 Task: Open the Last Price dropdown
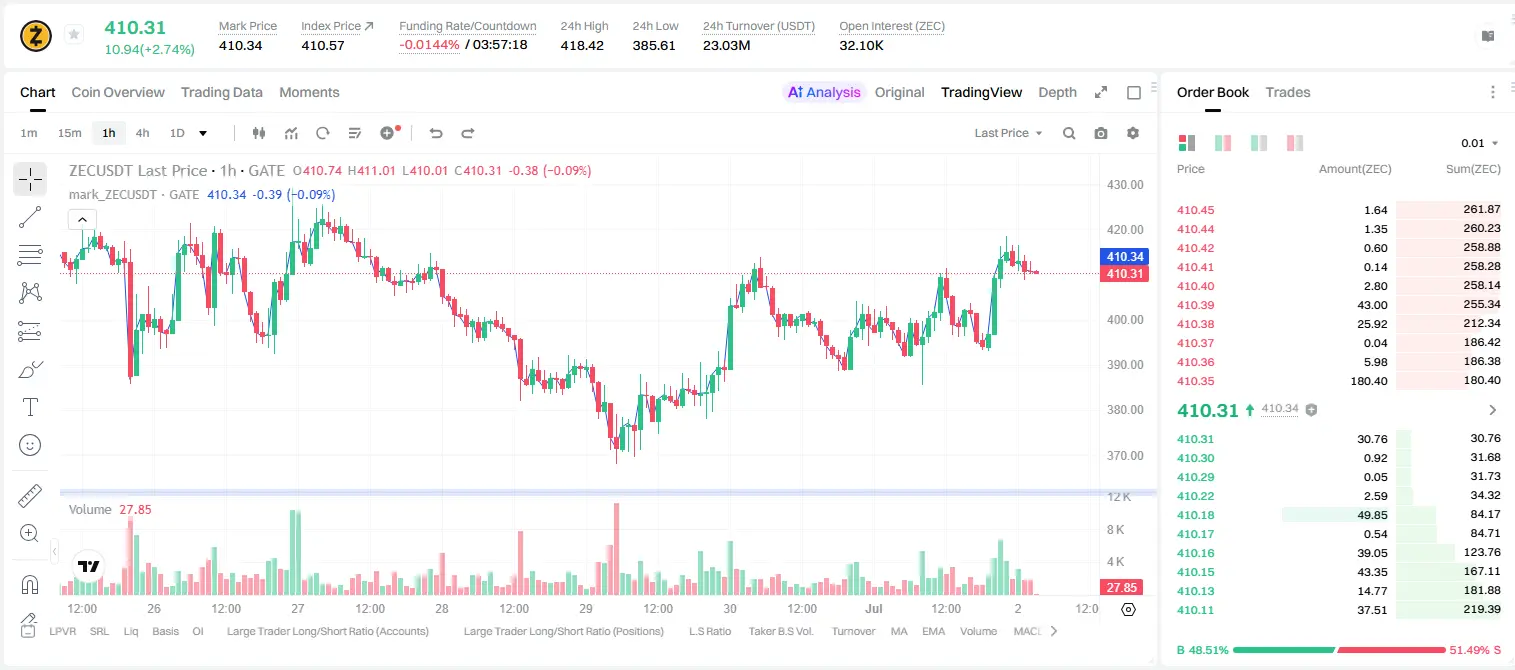[1008, 133]
